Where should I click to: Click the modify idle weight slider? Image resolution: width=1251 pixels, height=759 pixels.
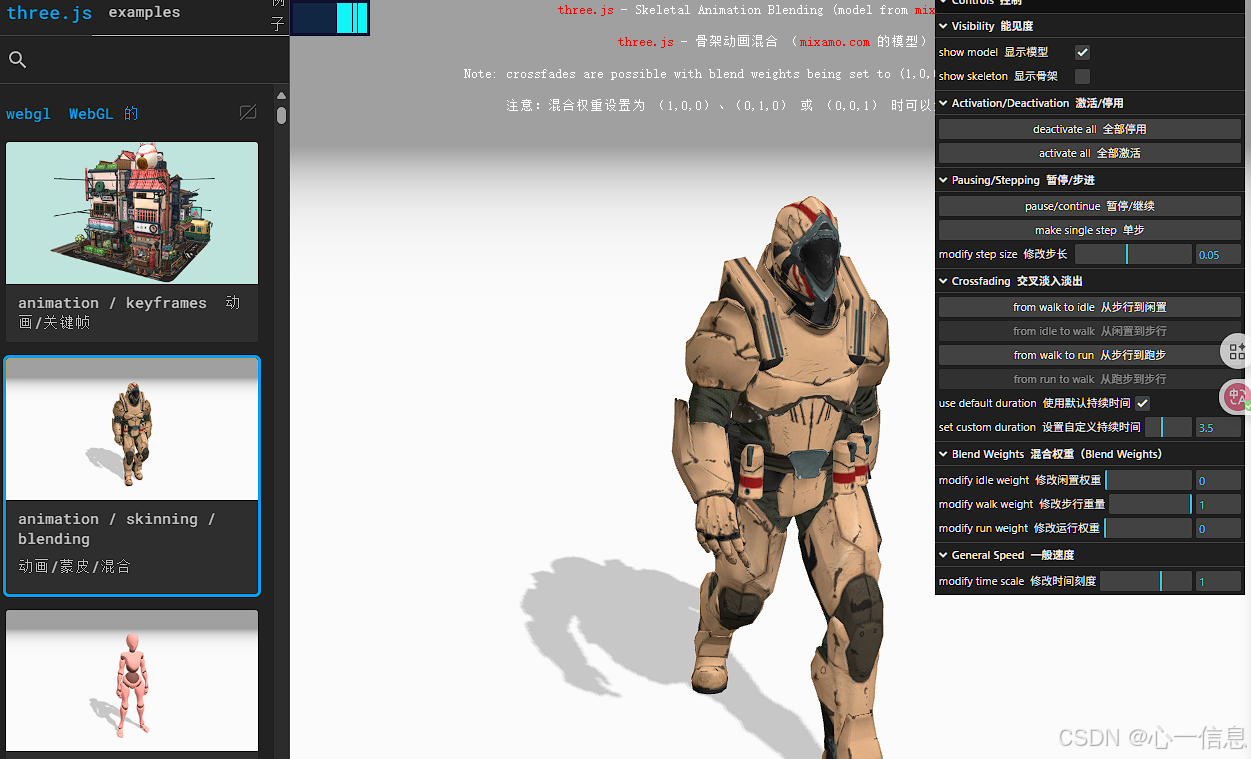(1148, 480)
